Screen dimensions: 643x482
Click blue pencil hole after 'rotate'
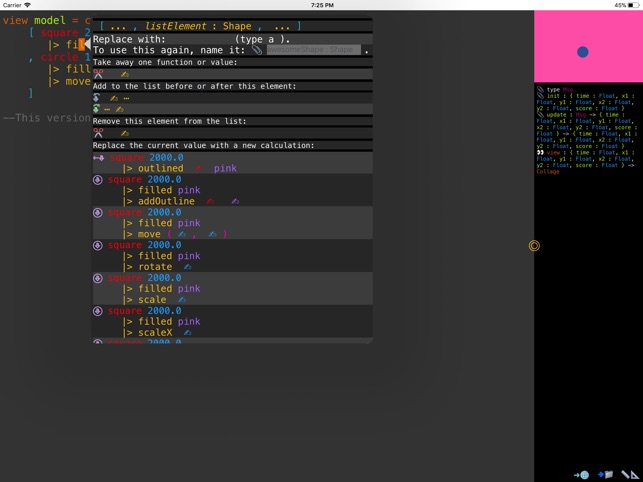(x=187, y=267)
